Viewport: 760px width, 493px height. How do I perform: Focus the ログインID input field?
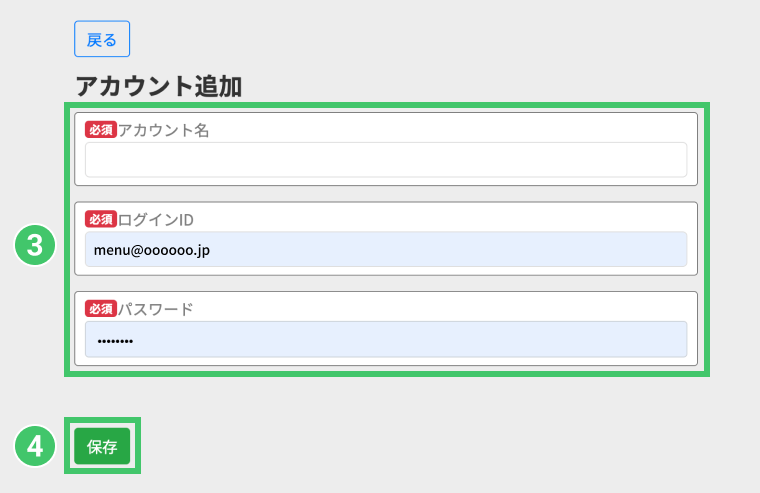coord(385,249)
